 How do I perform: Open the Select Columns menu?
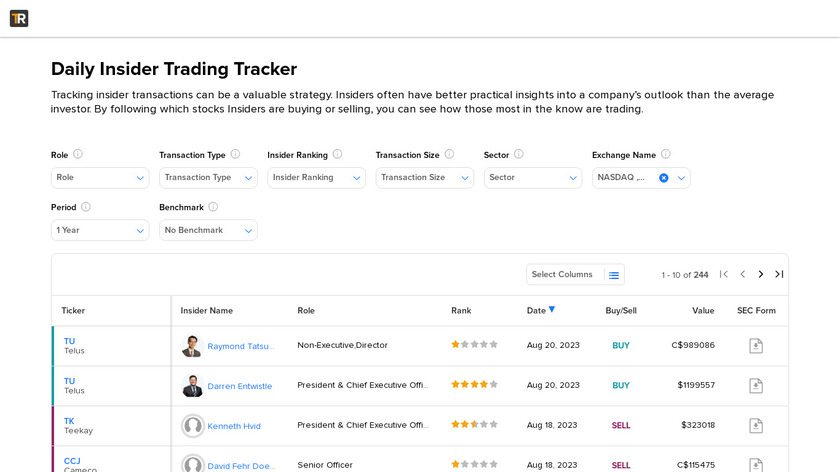click(575, 274)
